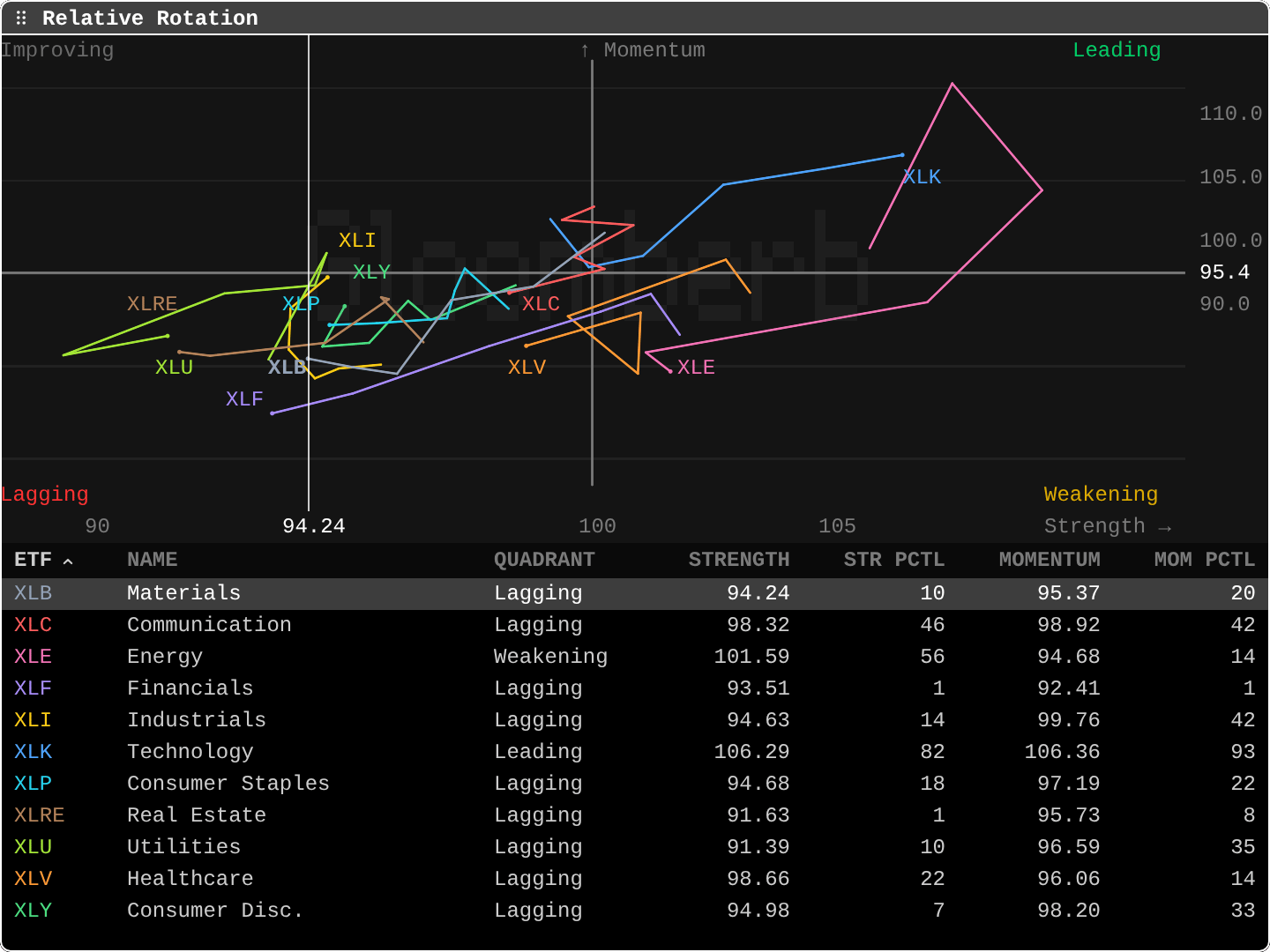Sort table by MOMENTUM column header
Screen dimensions: 1270x952
tap(1050, 560)
